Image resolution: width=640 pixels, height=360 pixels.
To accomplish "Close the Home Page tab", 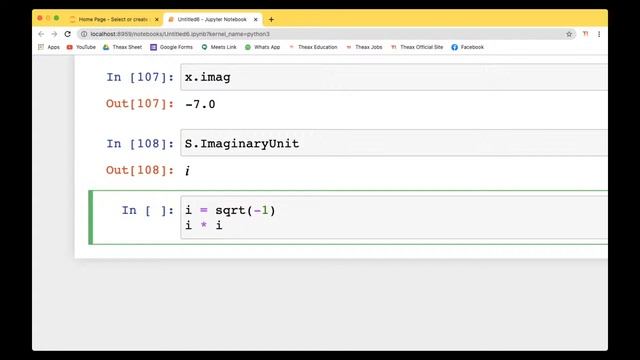I will (x=157, y=20).
